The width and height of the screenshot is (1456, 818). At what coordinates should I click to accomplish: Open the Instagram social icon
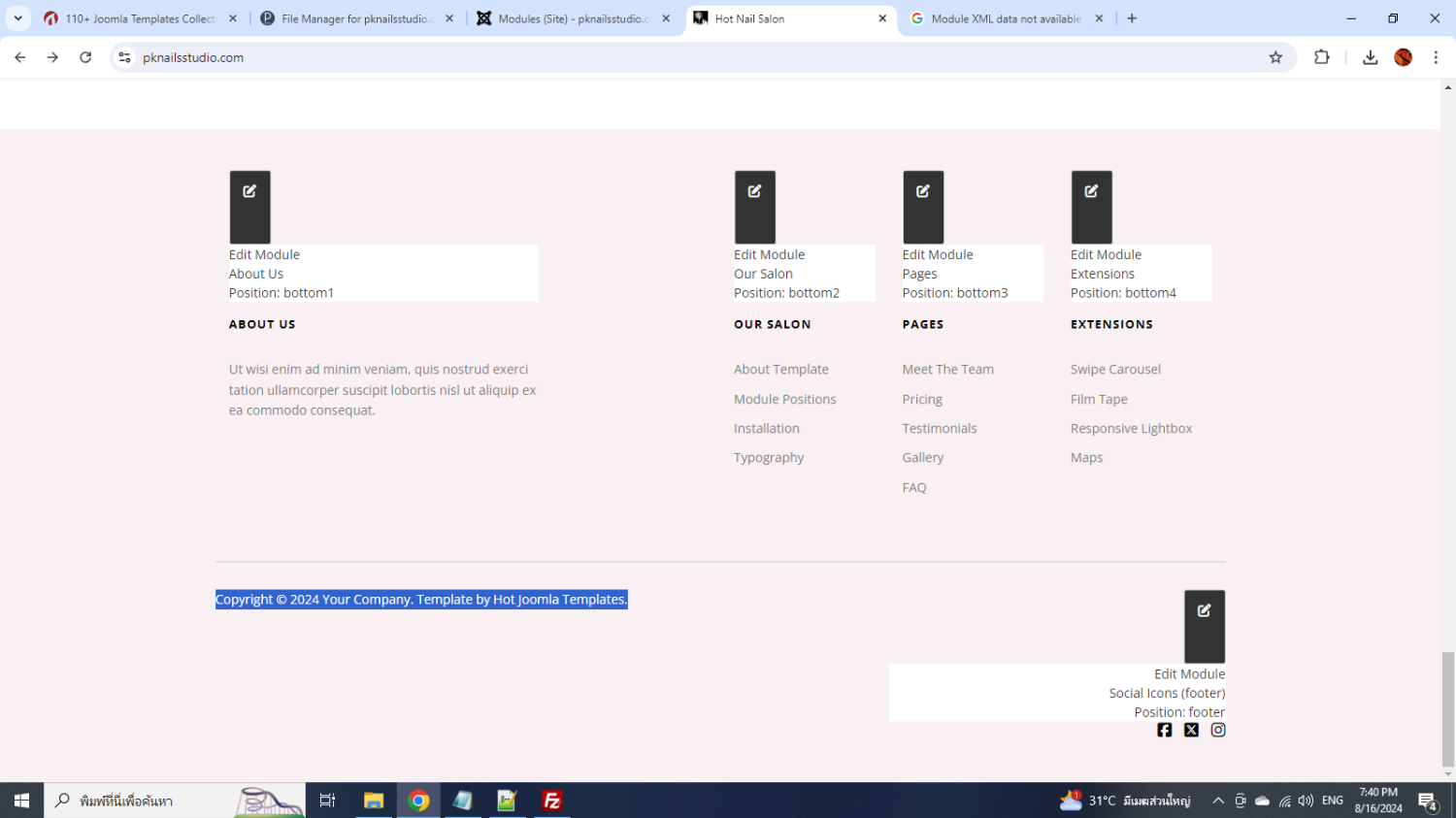1218,730
